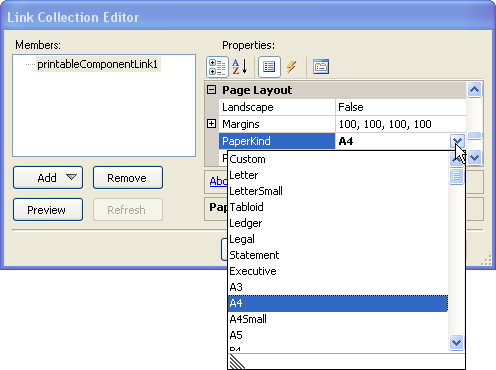
Task: Click dropdown list scroll down arrow
Action: click(456, 342)
